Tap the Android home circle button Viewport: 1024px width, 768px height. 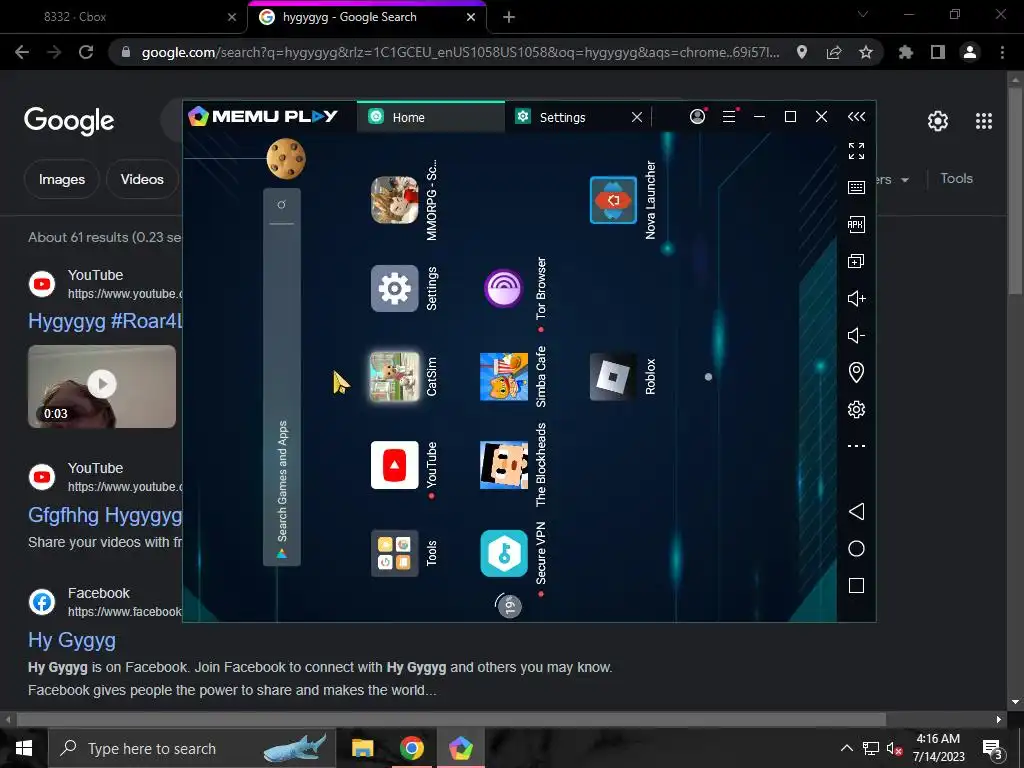[856, 549]
